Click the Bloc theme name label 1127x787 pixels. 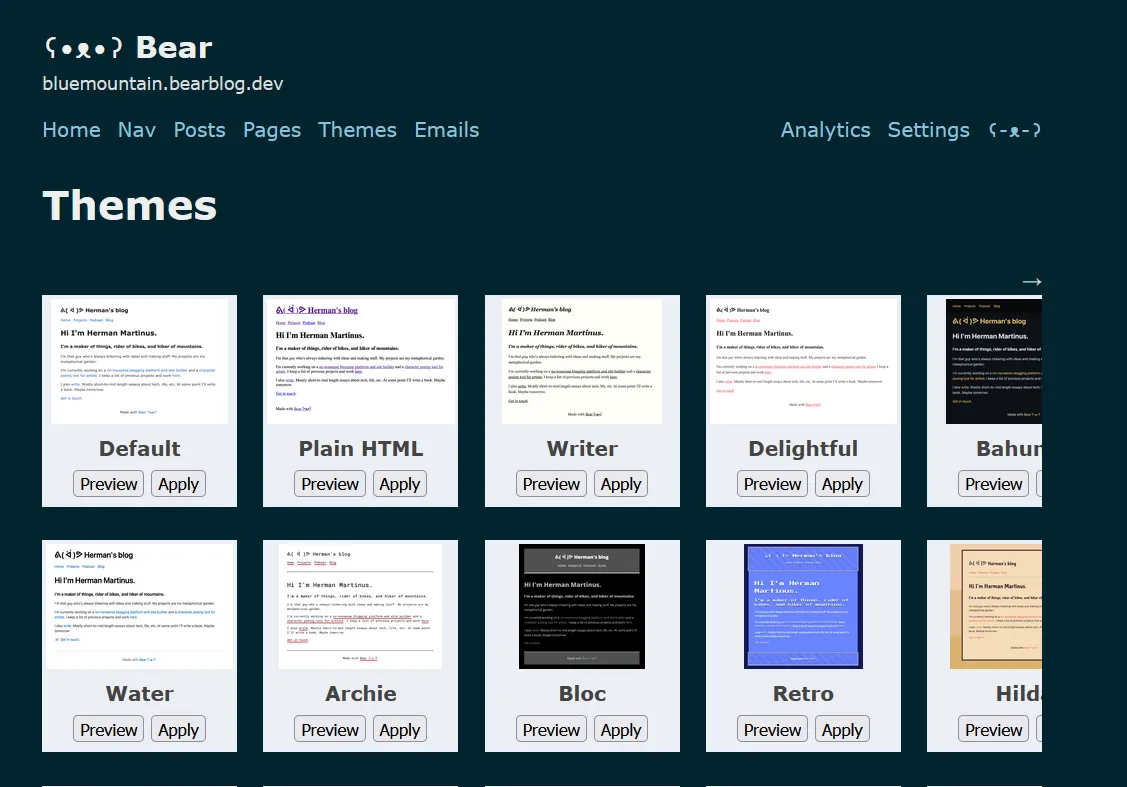[x=582, y=694]
